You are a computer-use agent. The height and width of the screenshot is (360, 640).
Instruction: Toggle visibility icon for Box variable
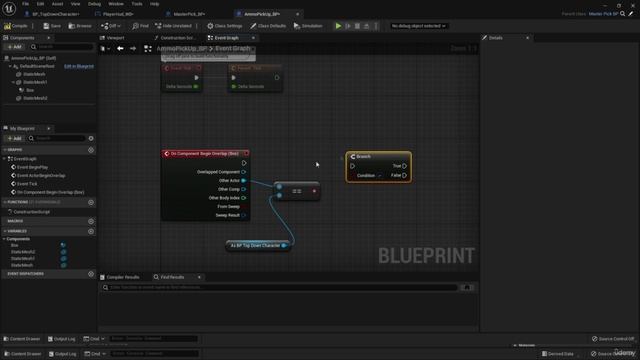tap(63, 245)
